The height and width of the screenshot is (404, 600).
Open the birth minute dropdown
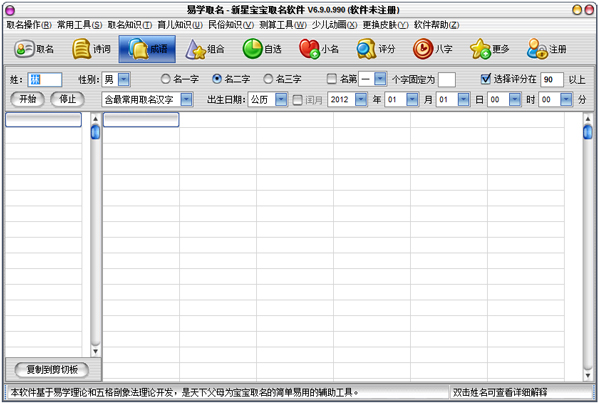coord(566,100)
